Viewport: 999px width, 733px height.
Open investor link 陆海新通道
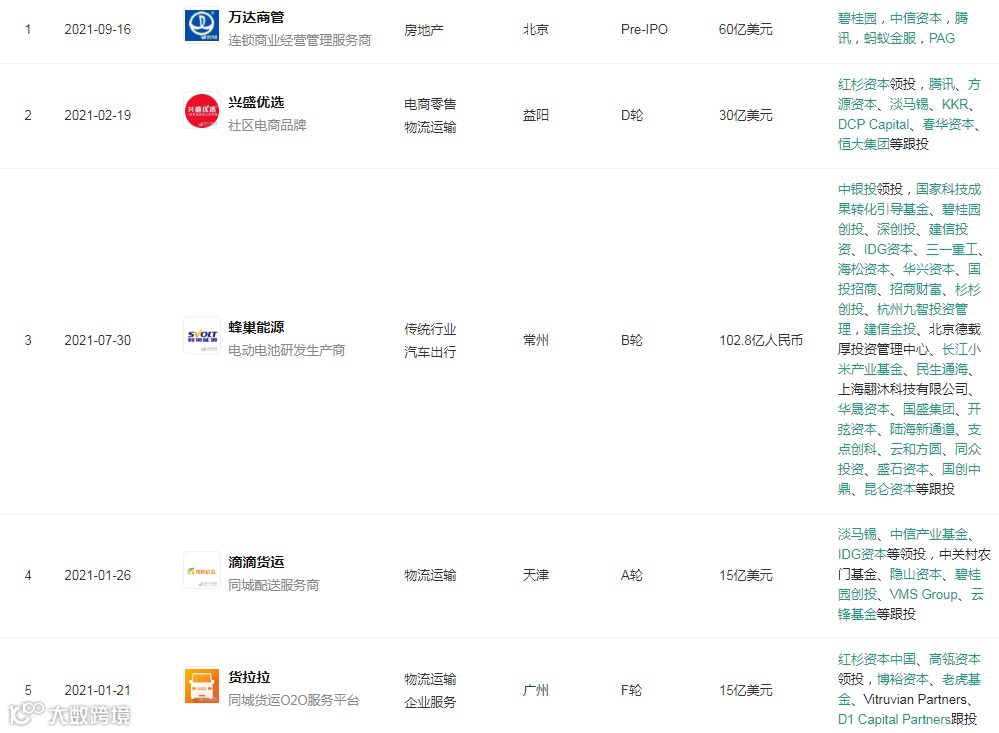coord(923,429)
